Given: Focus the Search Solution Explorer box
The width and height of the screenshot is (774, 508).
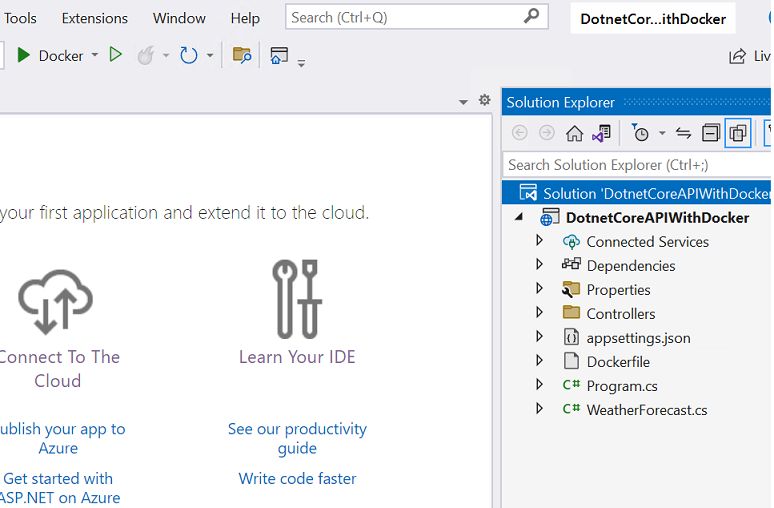Looking at the screenshot, I should [x=637, y=165].
